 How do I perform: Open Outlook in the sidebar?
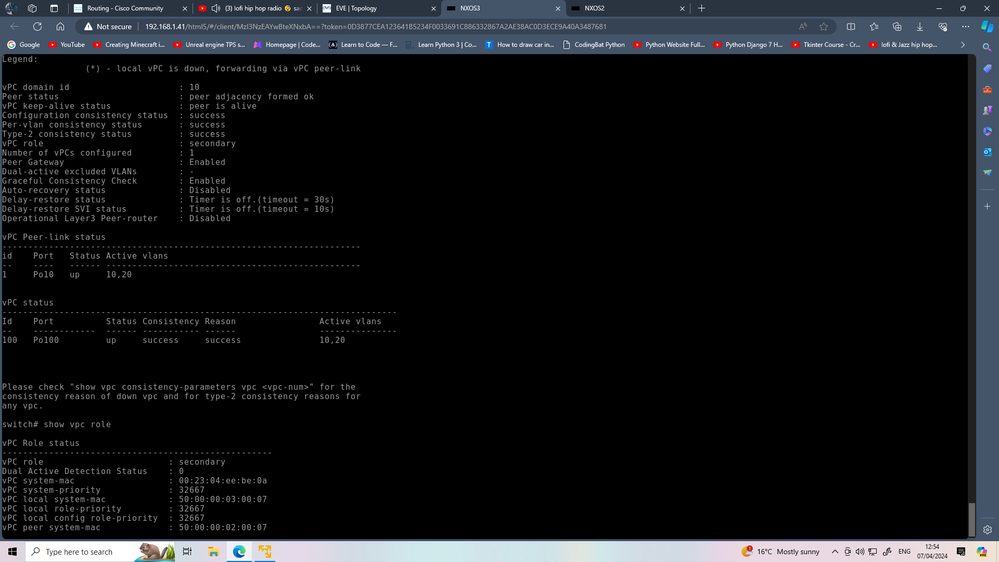(x=987, y=152)
